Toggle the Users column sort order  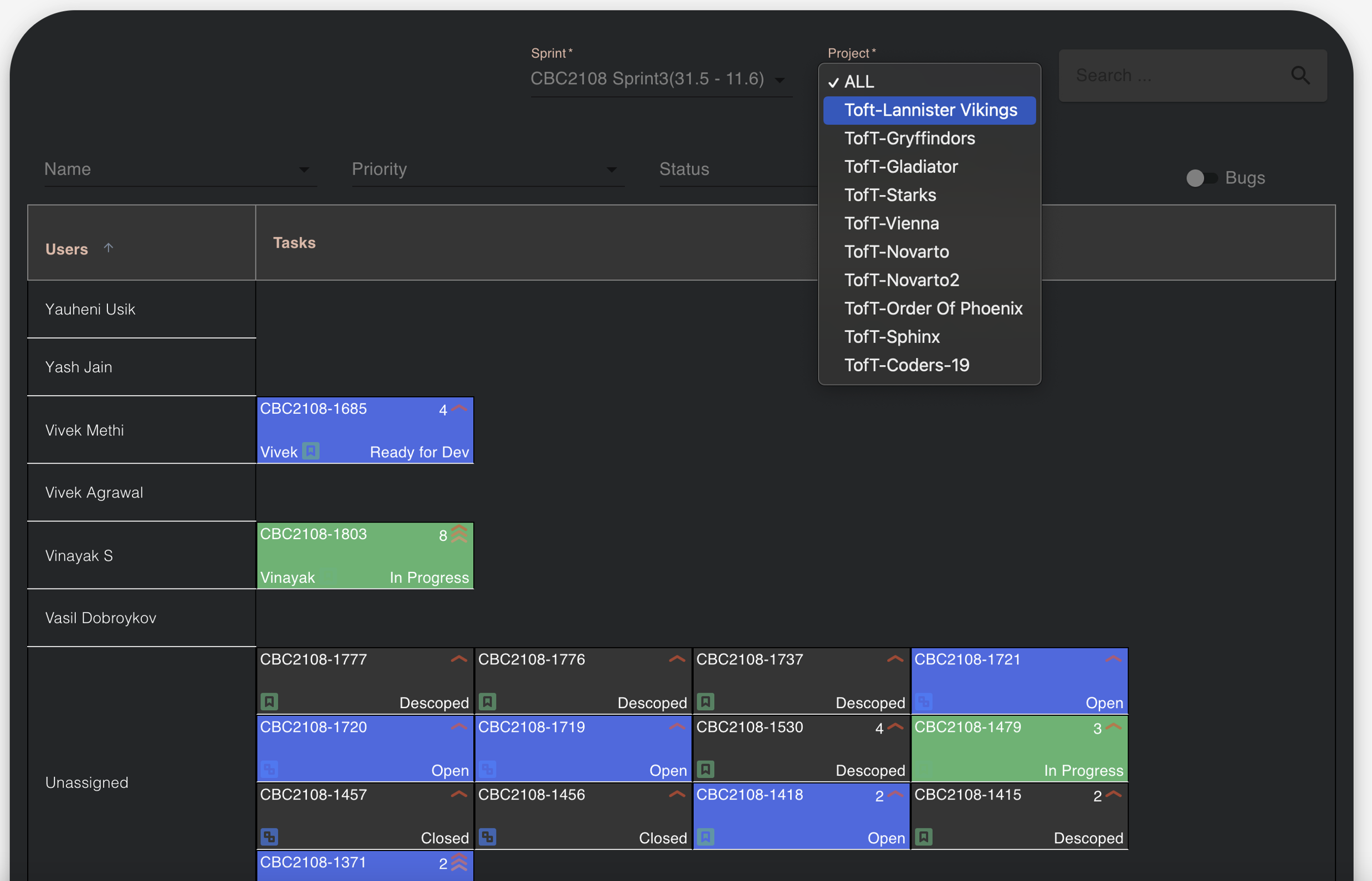pyautogui.click(x=109, y=248)
